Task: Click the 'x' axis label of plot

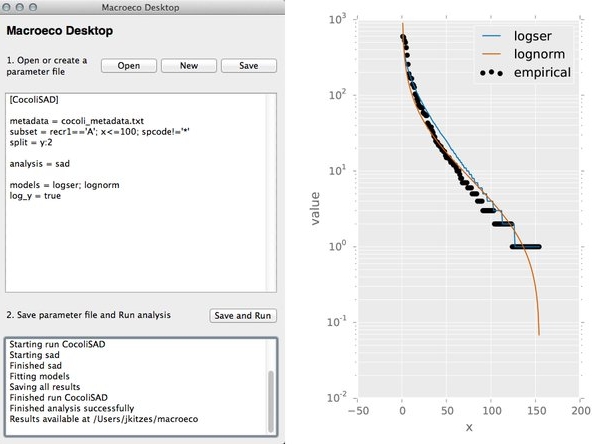Action: point(469,427)
